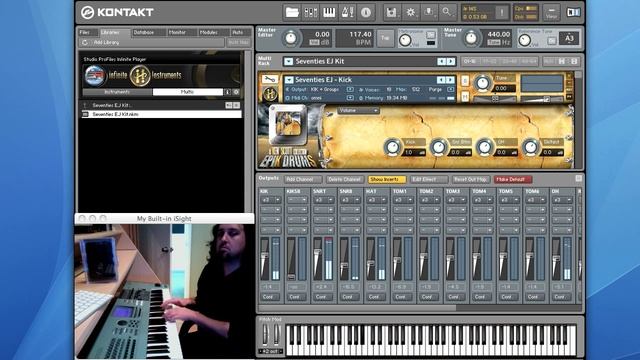Viewport: 640px width, 360px height.
Task: Switch to the Modules tab
Action: [213, 32]
